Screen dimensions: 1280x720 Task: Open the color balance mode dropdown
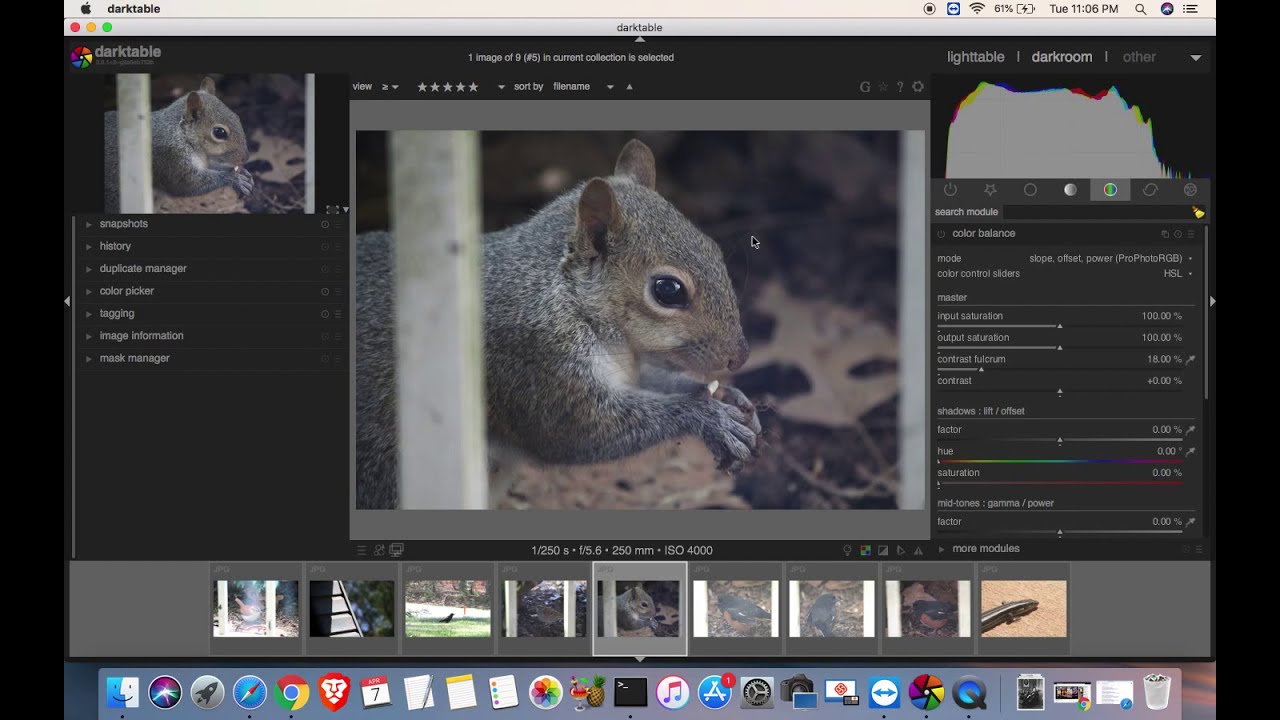(1065, 258)
